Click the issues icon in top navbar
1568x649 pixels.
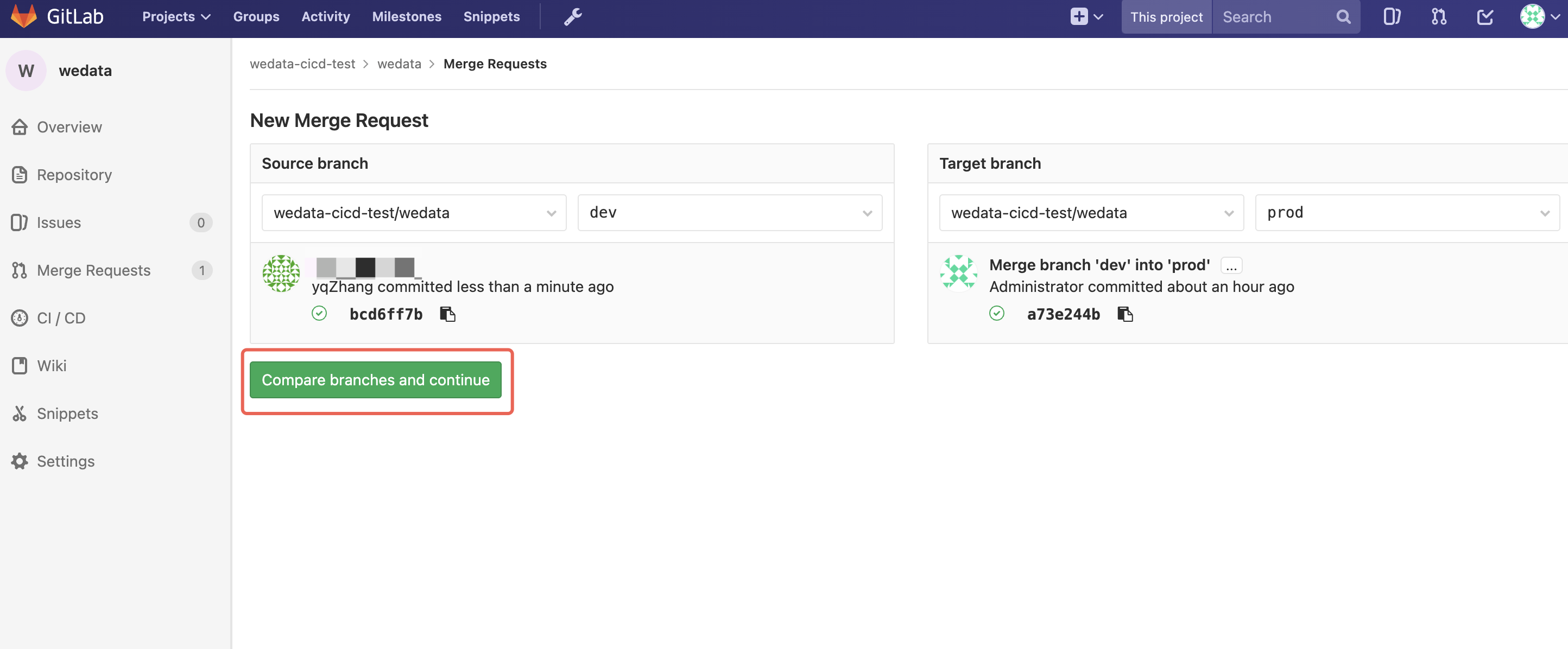coord(1392,17)
